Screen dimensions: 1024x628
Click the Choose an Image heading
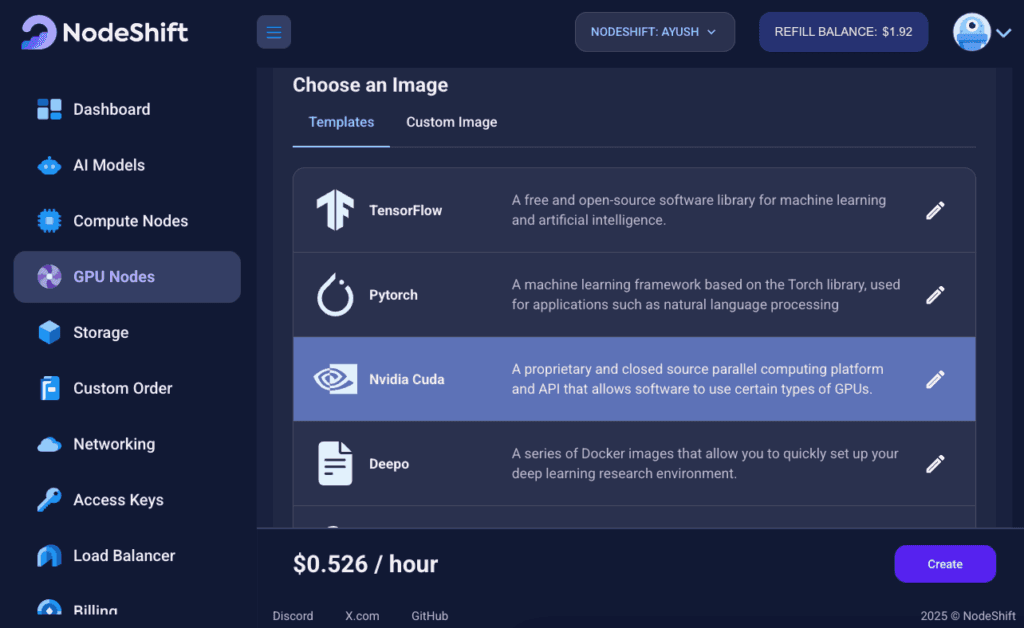(x=370, y=85)
